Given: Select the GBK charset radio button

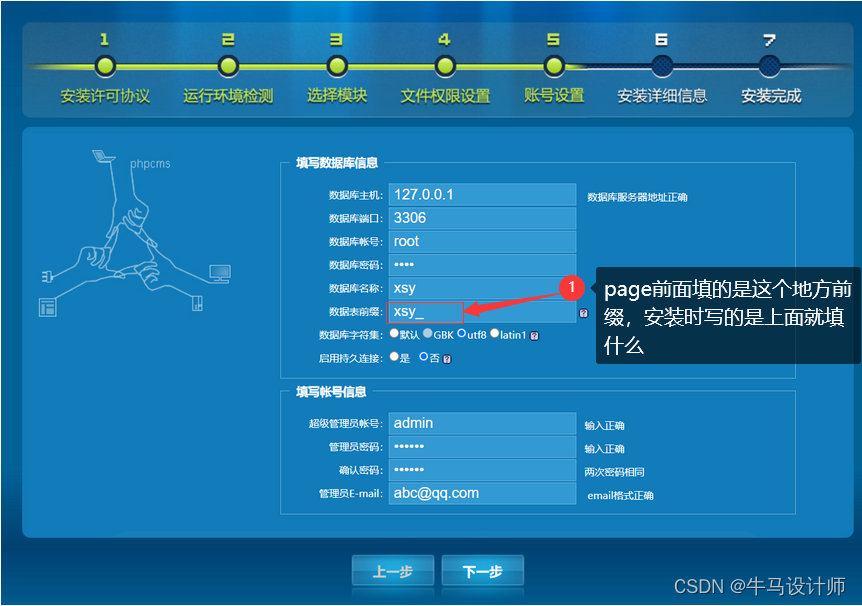Looking at the screenshot, I should [428, 335].
